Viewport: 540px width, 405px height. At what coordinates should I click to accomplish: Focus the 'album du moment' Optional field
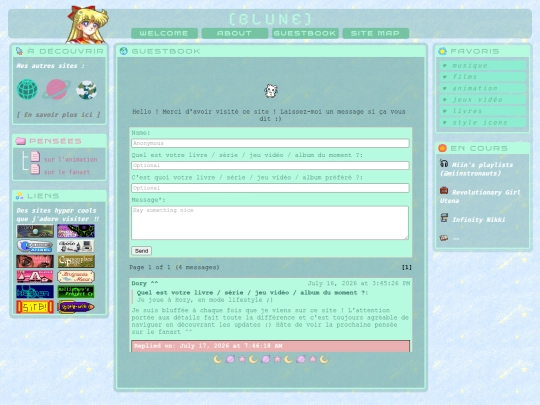tap(270, 166)
